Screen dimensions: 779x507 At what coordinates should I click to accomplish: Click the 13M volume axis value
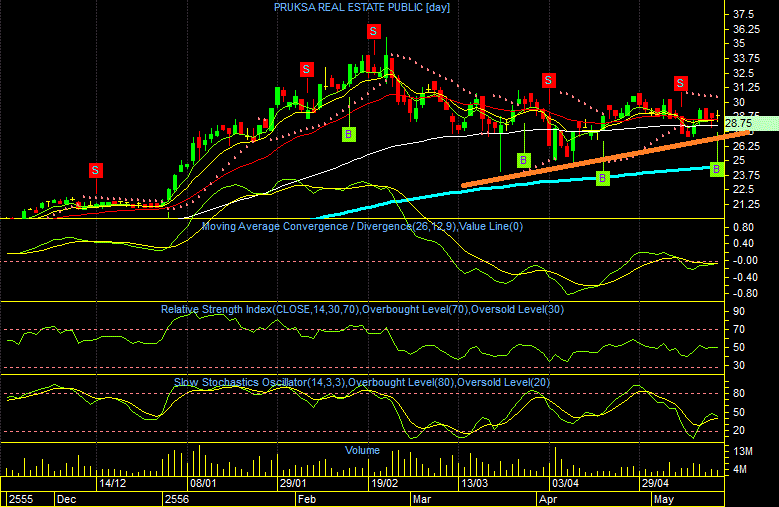coord(743,451)
